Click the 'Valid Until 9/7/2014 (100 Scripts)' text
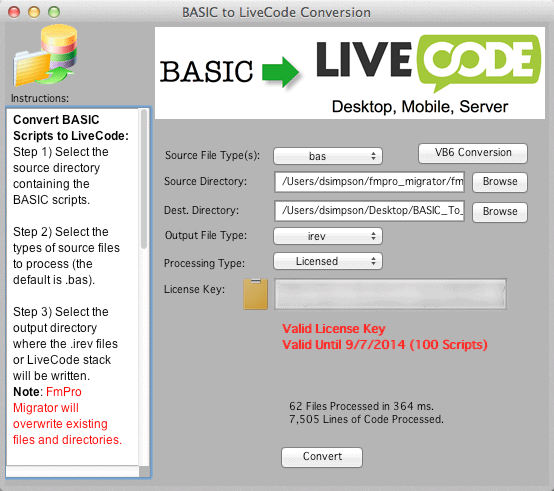This screenshot has width=554, height=491. coord(385,345)
